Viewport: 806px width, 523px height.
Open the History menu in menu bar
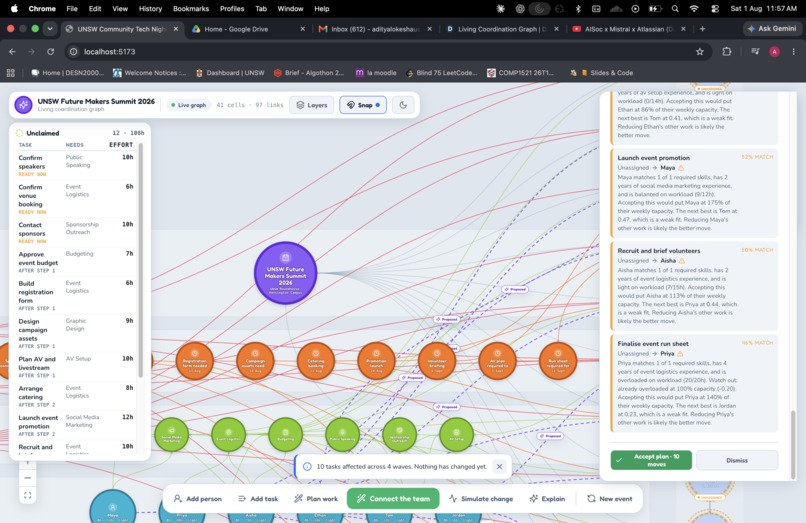pos(150,9)
